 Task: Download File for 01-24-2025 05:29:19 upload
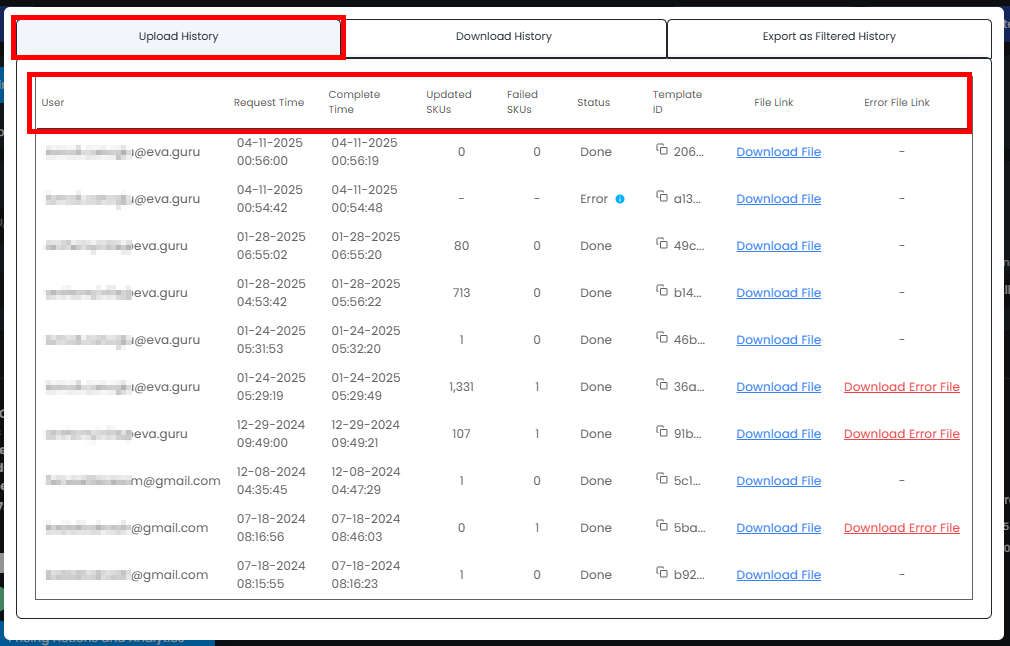779,387
